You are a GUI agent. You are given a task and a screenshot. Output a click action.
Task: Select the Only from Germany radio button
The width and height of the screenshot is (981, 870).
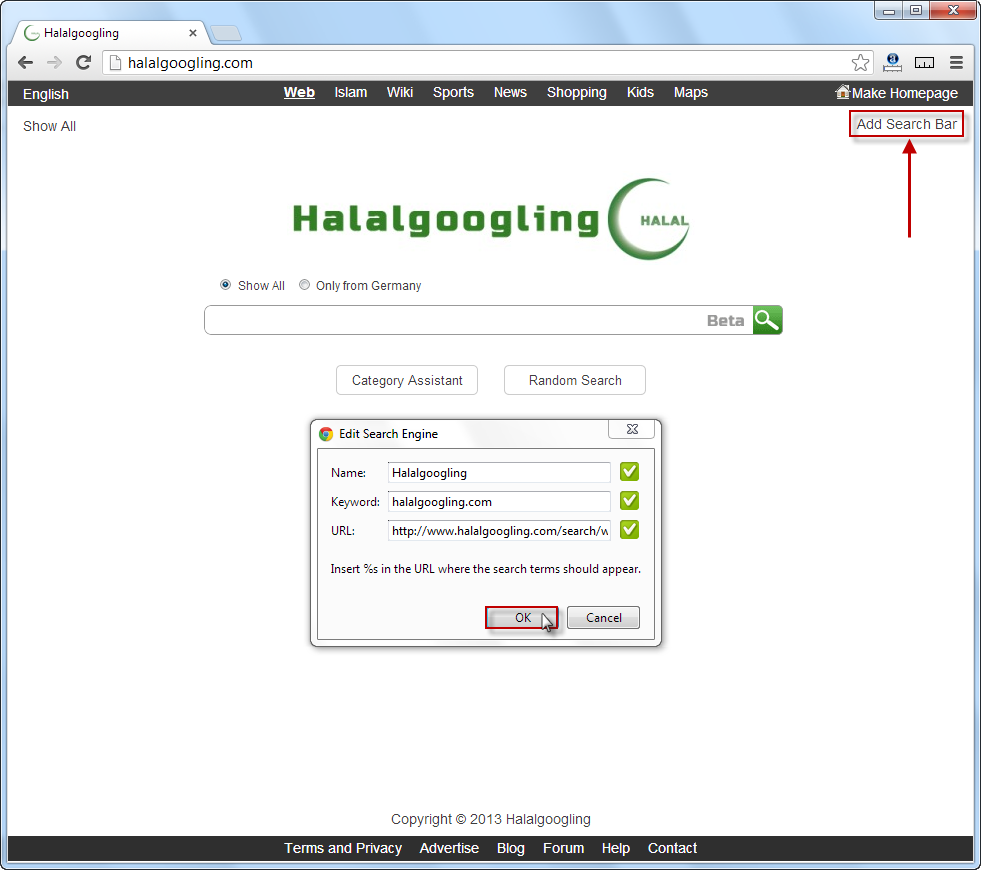[x=304, y=285]
